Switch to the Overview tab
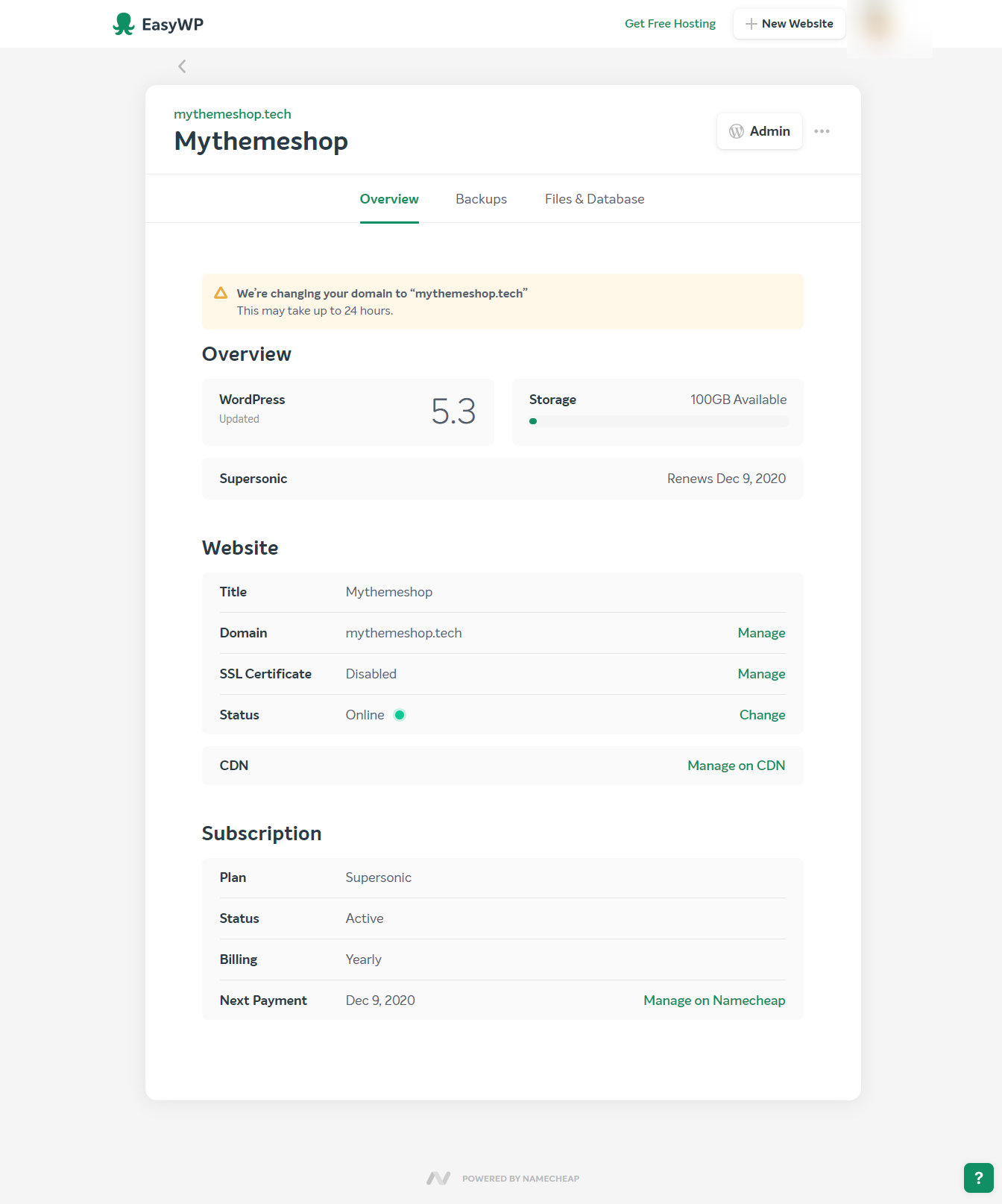Image resolution: width=1002 pixels, height=1204 pixels. (389, 199)
